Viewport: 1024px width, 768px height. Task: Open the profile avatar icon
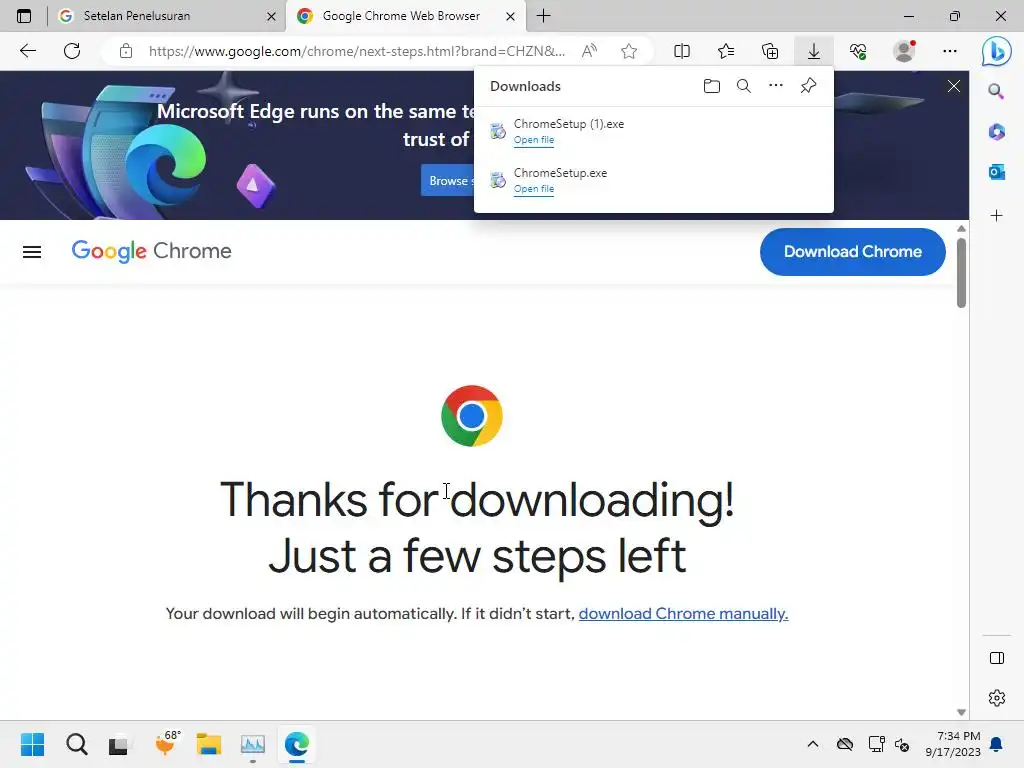904,51
